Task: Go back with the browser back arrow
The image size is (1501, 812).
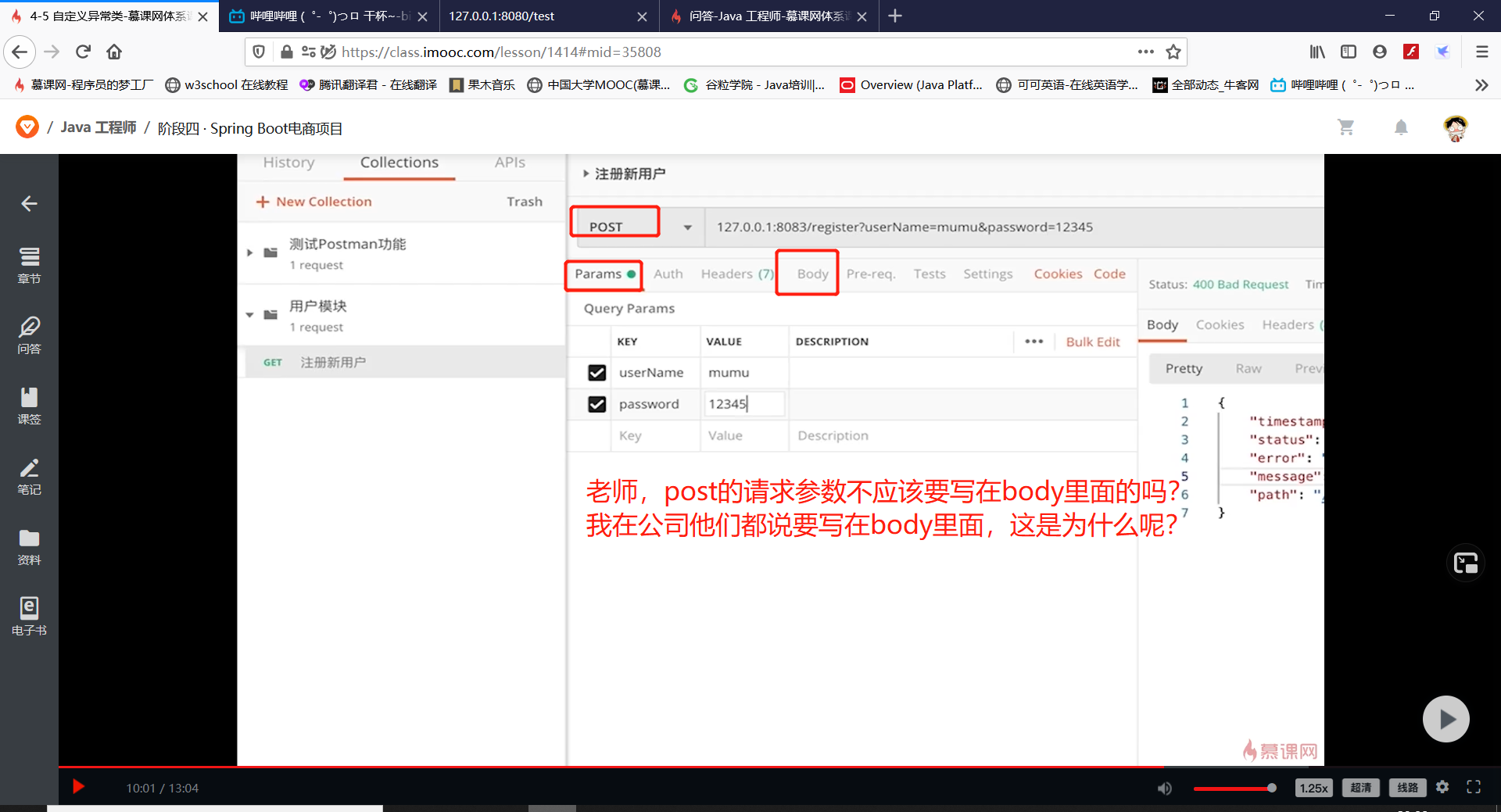Action: (x=20, y=52)
